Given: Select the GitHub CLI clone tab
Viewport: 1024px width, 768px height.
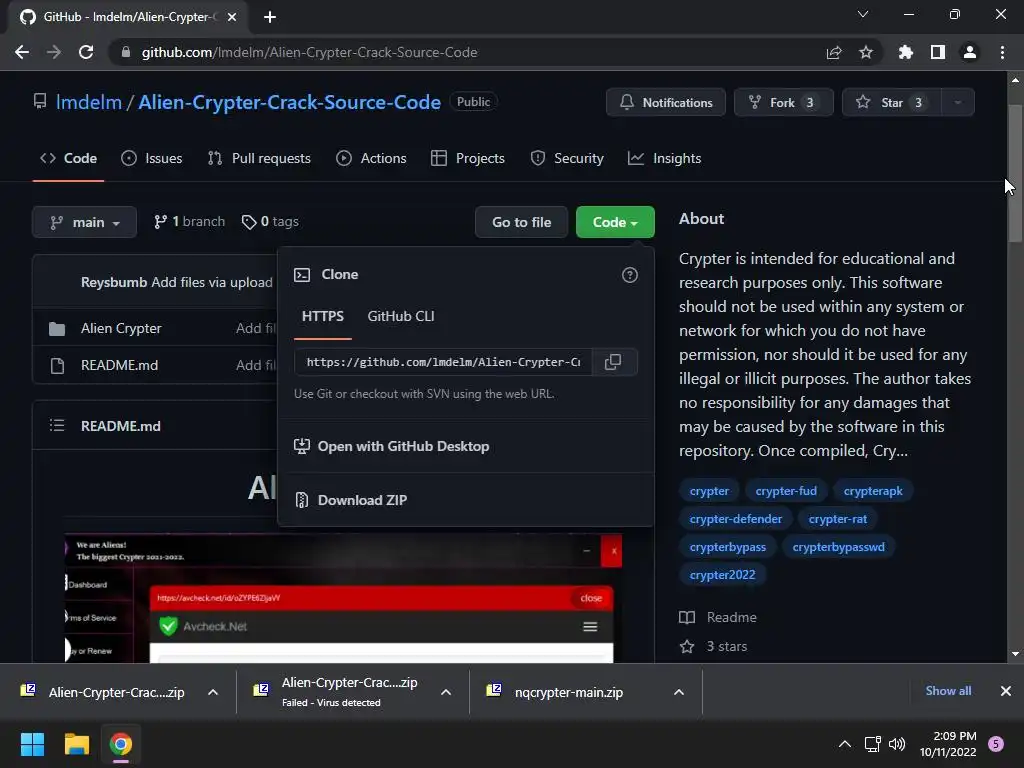Looking at the screenshot, I should (x=401, y=316).
